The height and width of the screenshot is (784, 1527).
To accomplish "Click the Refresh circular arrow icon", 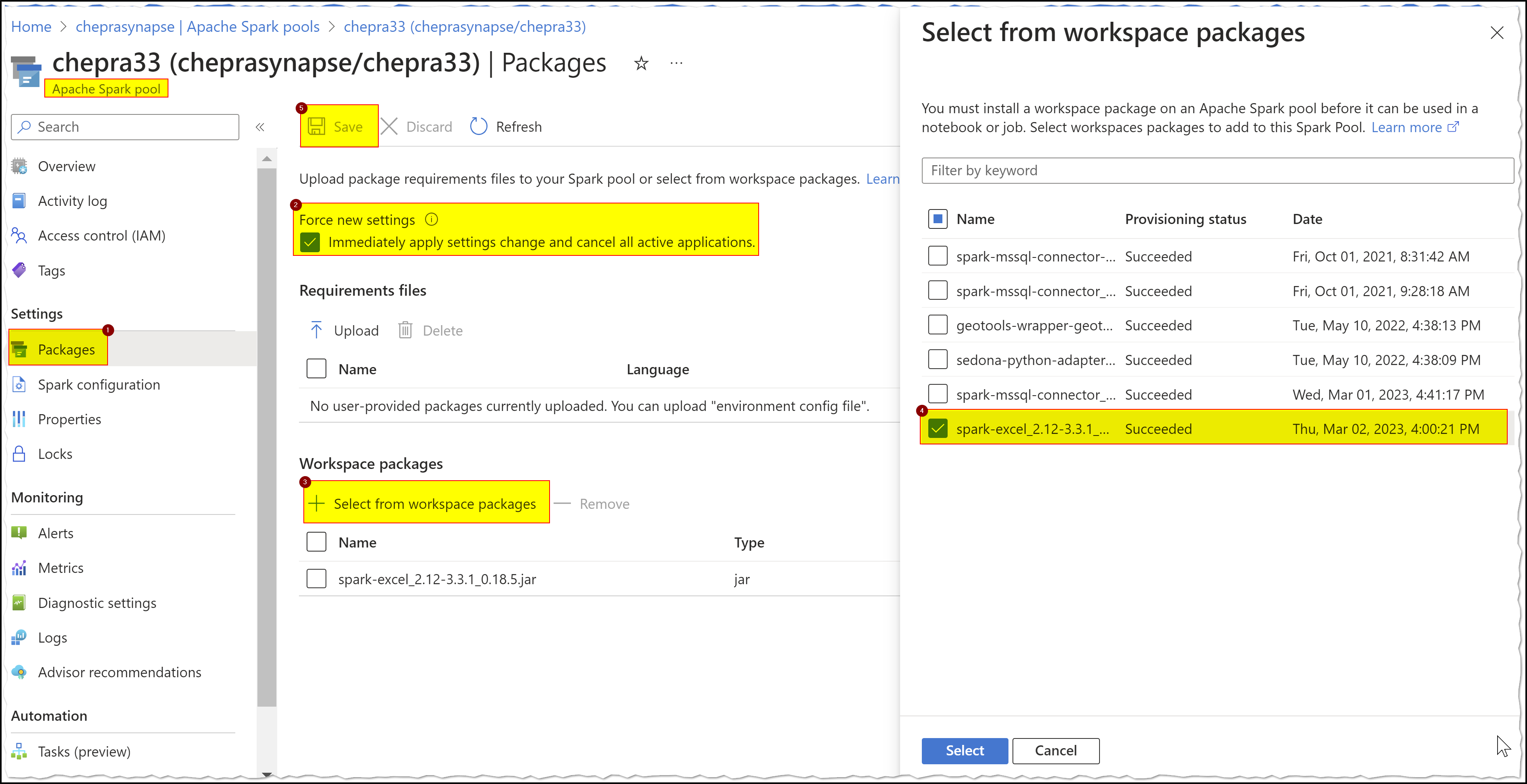I will 478,126.
